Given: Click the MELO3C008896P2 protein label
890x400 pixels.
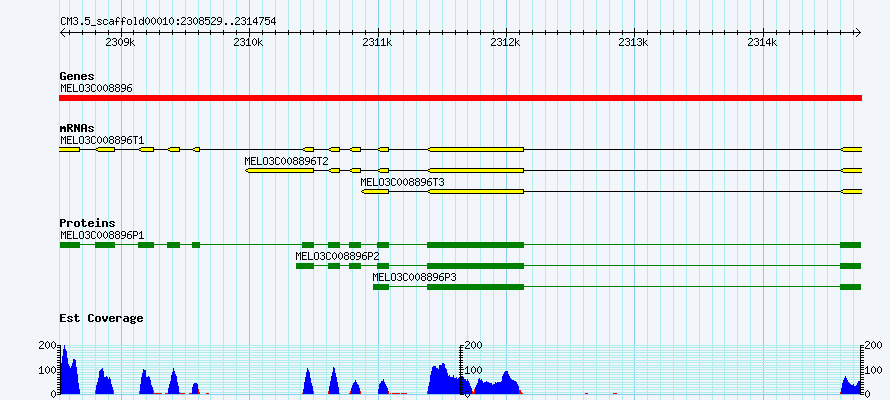Looking at the screenshot, I should coord(337,255).
